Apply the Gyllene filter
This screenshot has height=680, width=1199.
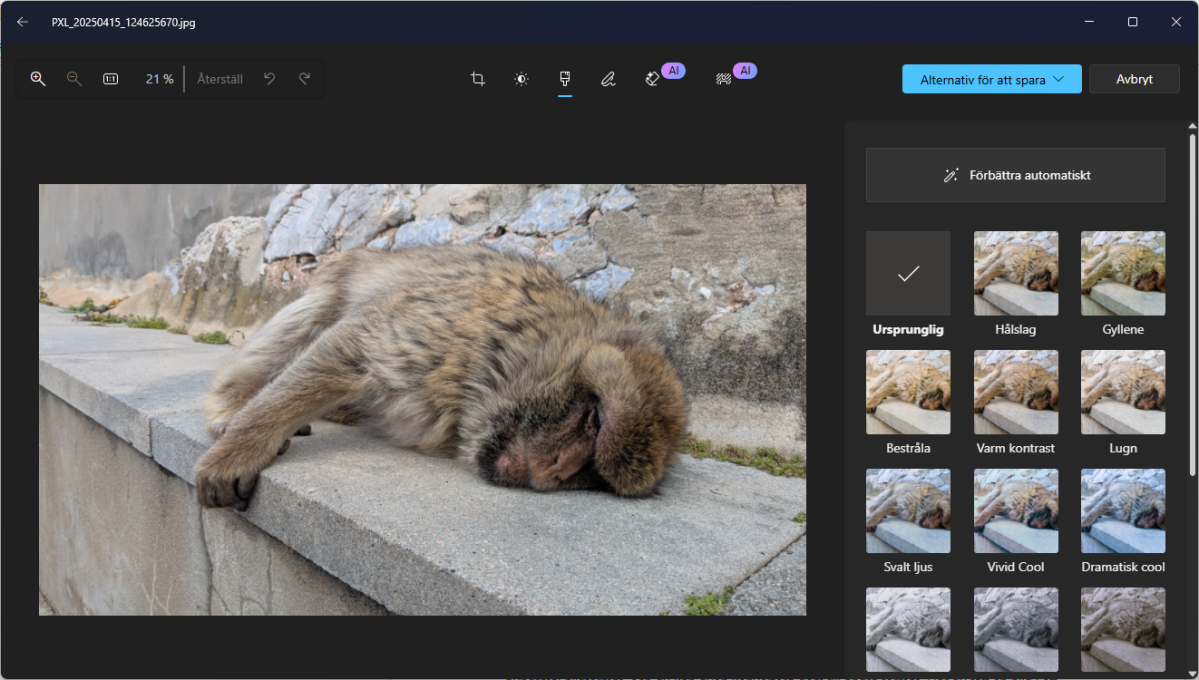pyautogui.click(x=1122, y=272)
